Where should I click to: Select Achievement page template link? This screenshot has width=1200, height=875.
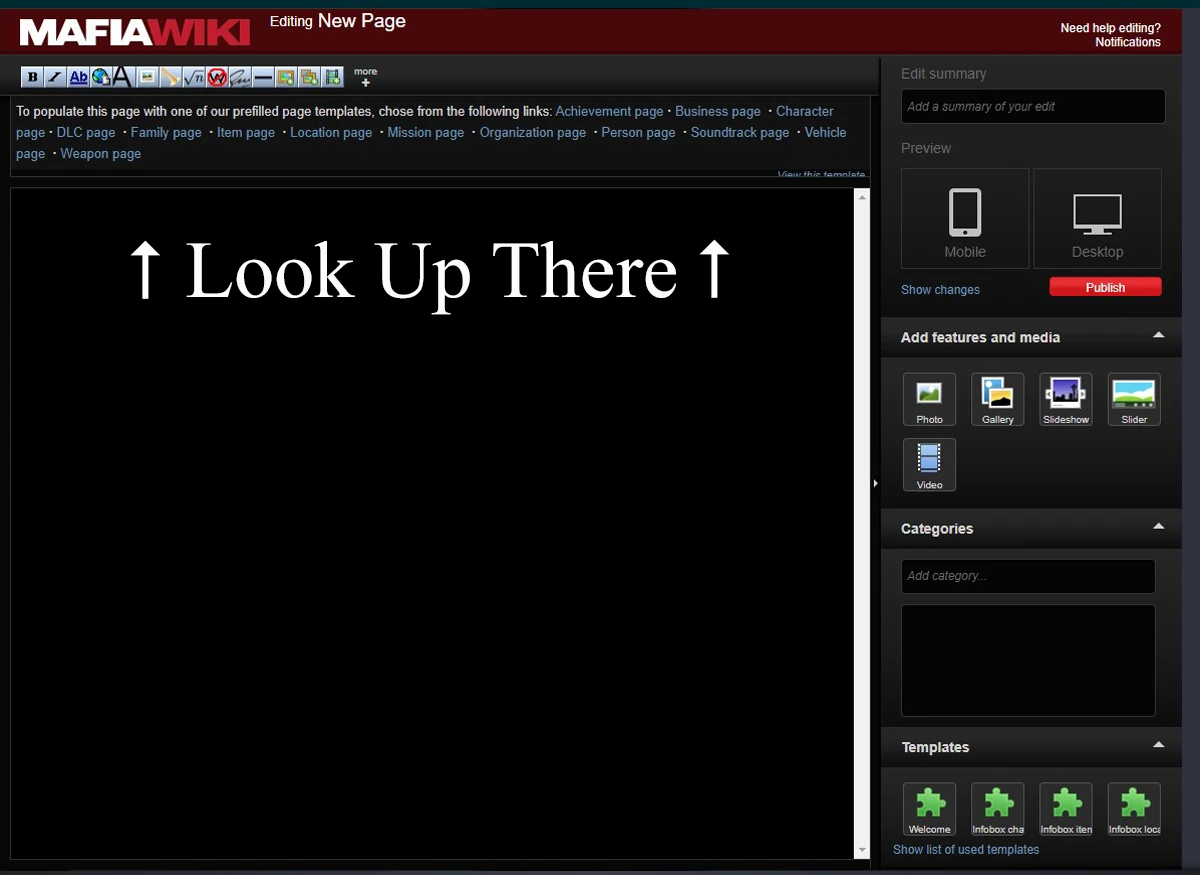tap(609, 111)
